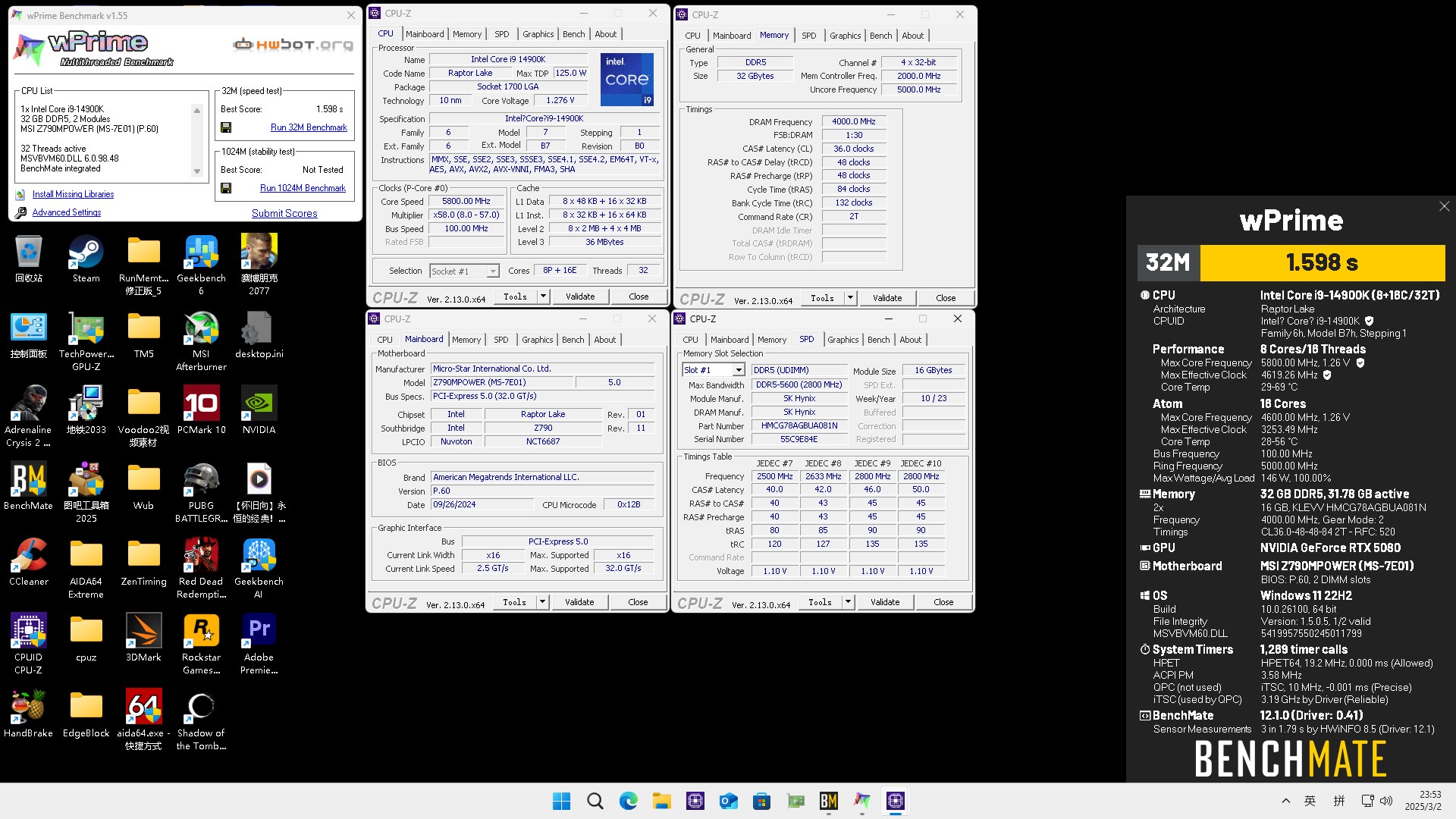Click Windows Start button on taskbar
The image size is (1456, 819).
pyautogui.click(x=561, y=801)
